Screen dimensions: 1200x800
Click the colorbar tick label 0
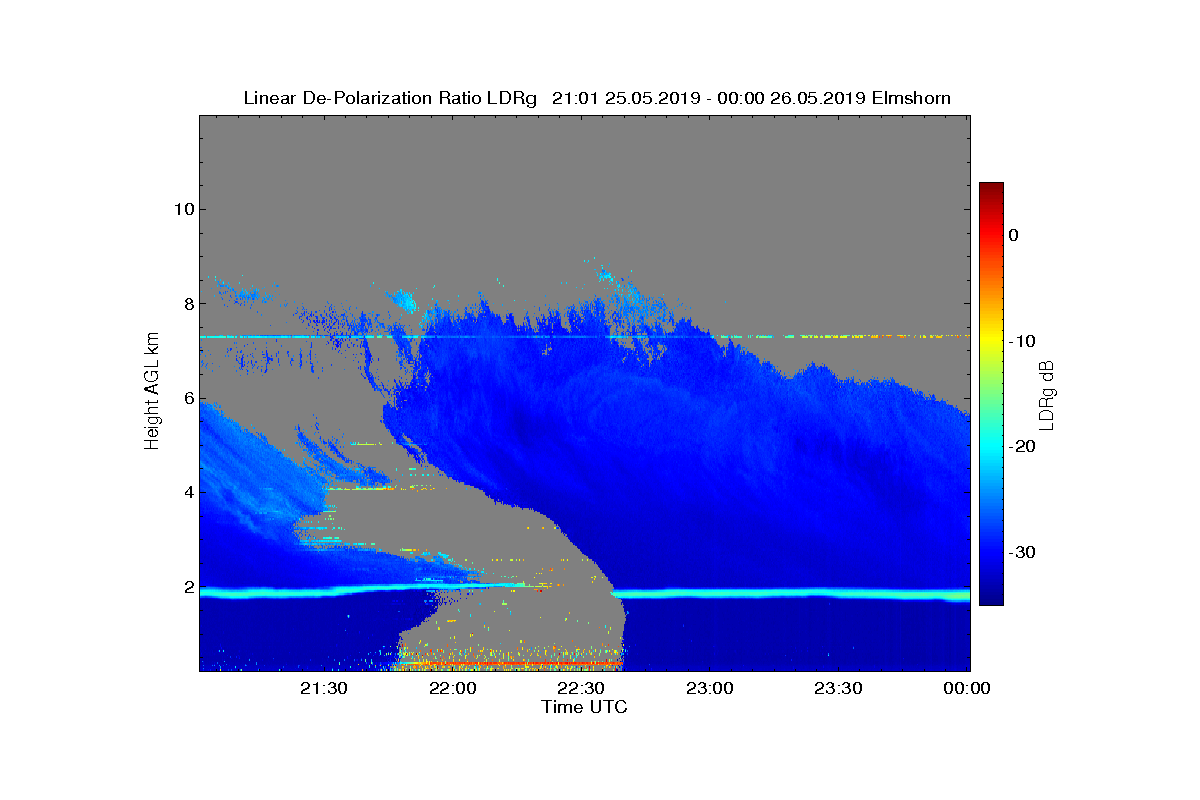click(x=1013, y=235)
